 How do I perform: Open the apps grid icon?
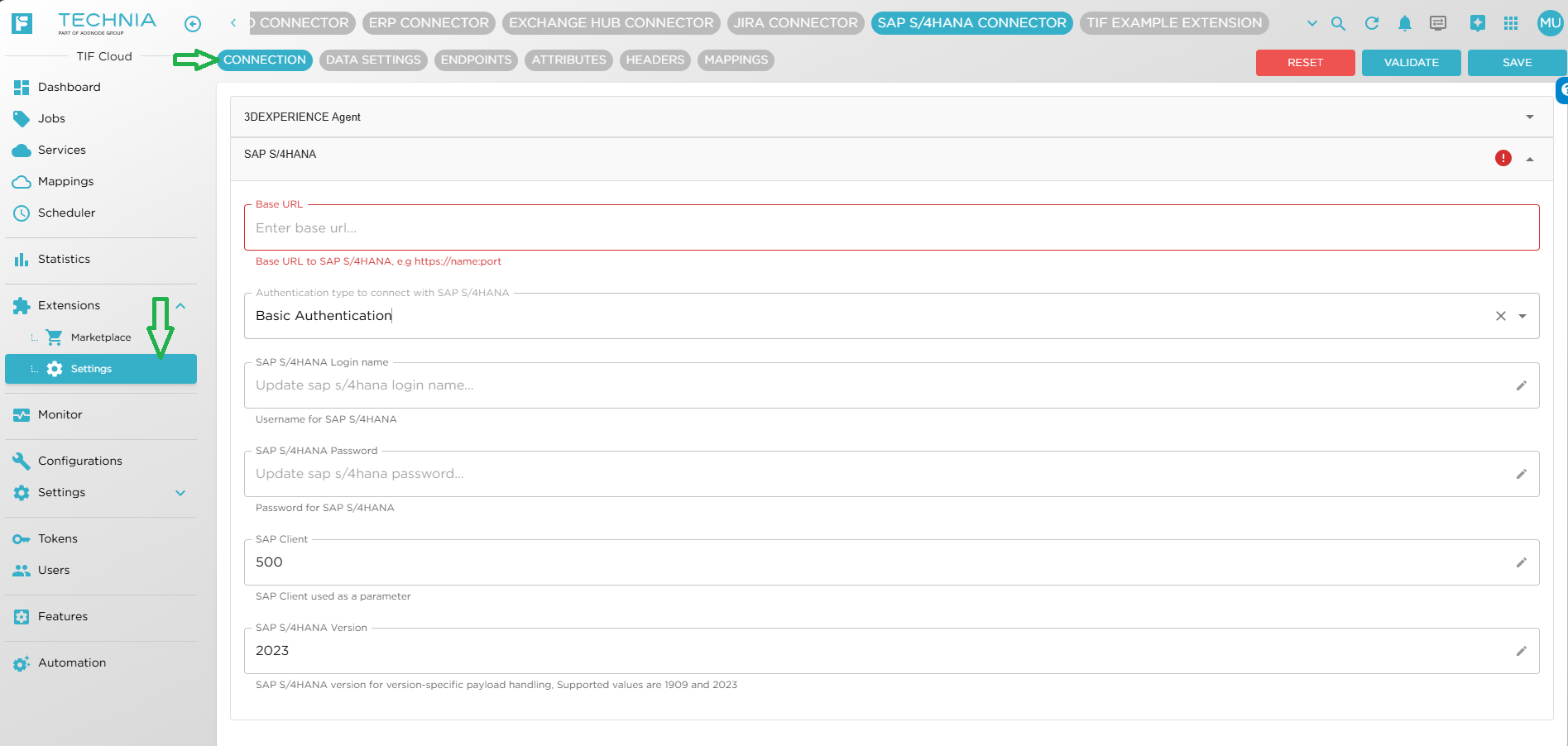click(x=1511, y=24)
